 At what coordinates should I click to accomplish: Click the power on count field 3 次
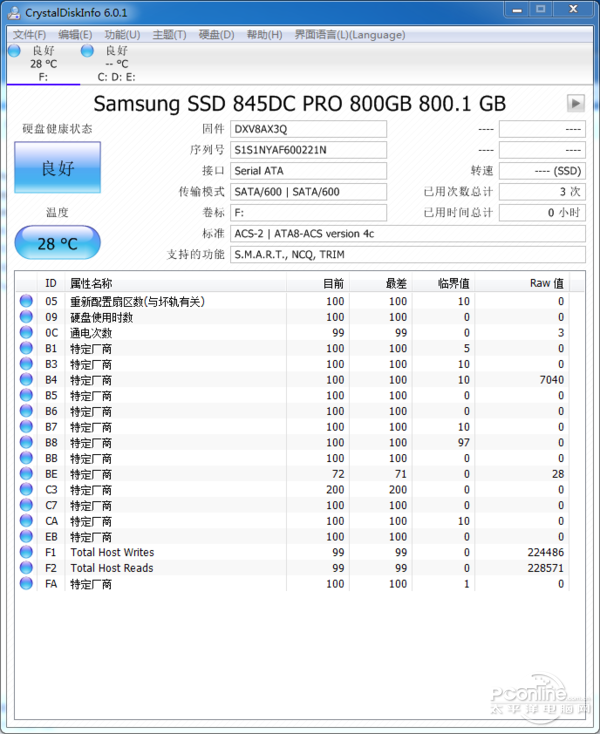(x=542, y=191)
